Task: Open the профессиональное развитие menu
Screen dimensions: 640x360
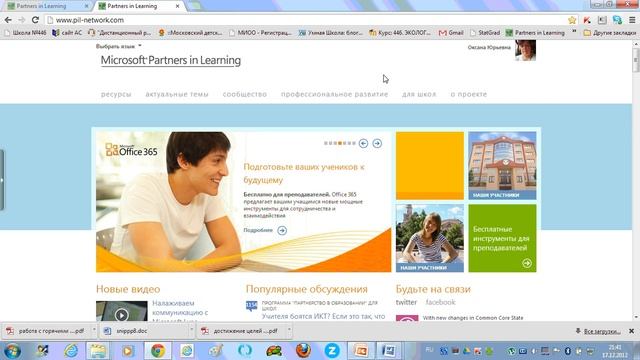Action: pos(334,94)
